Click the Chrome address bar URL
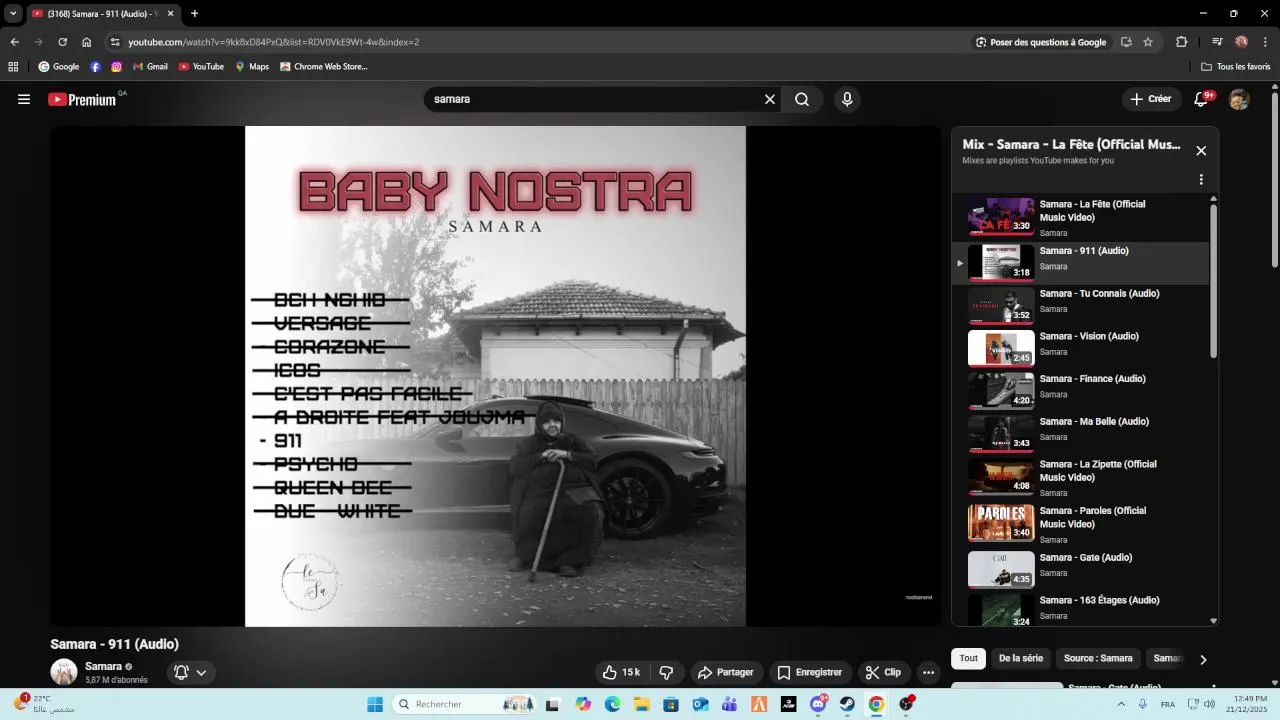 (x=273, y=42)
